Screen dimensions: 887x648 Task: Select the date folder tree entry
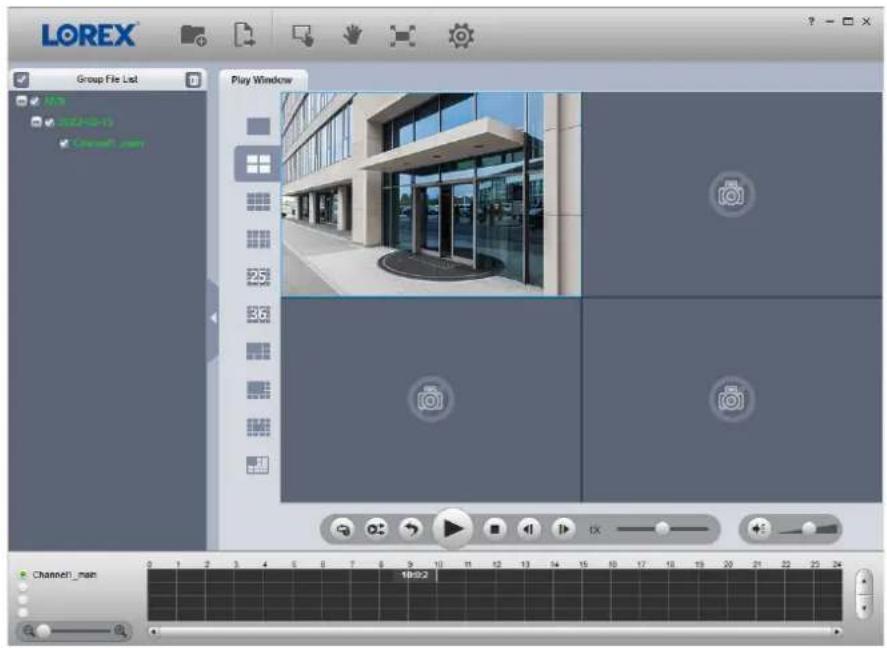[x=85, y=122]
